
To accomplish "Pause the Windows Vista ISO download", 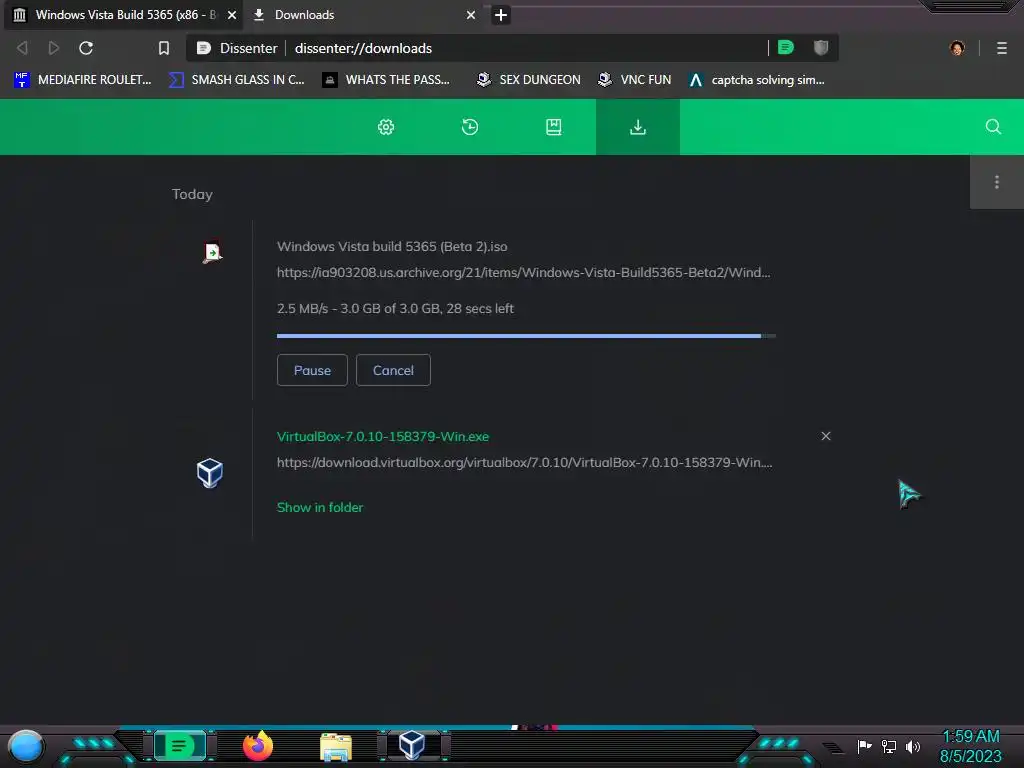I will point(312,370).
